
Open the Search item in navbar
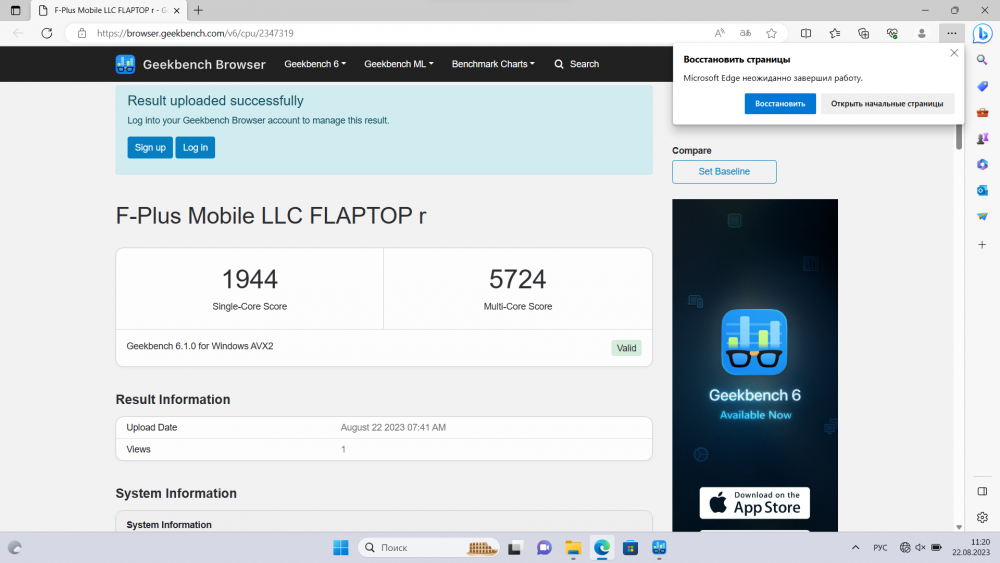click(x=577, y=64)
